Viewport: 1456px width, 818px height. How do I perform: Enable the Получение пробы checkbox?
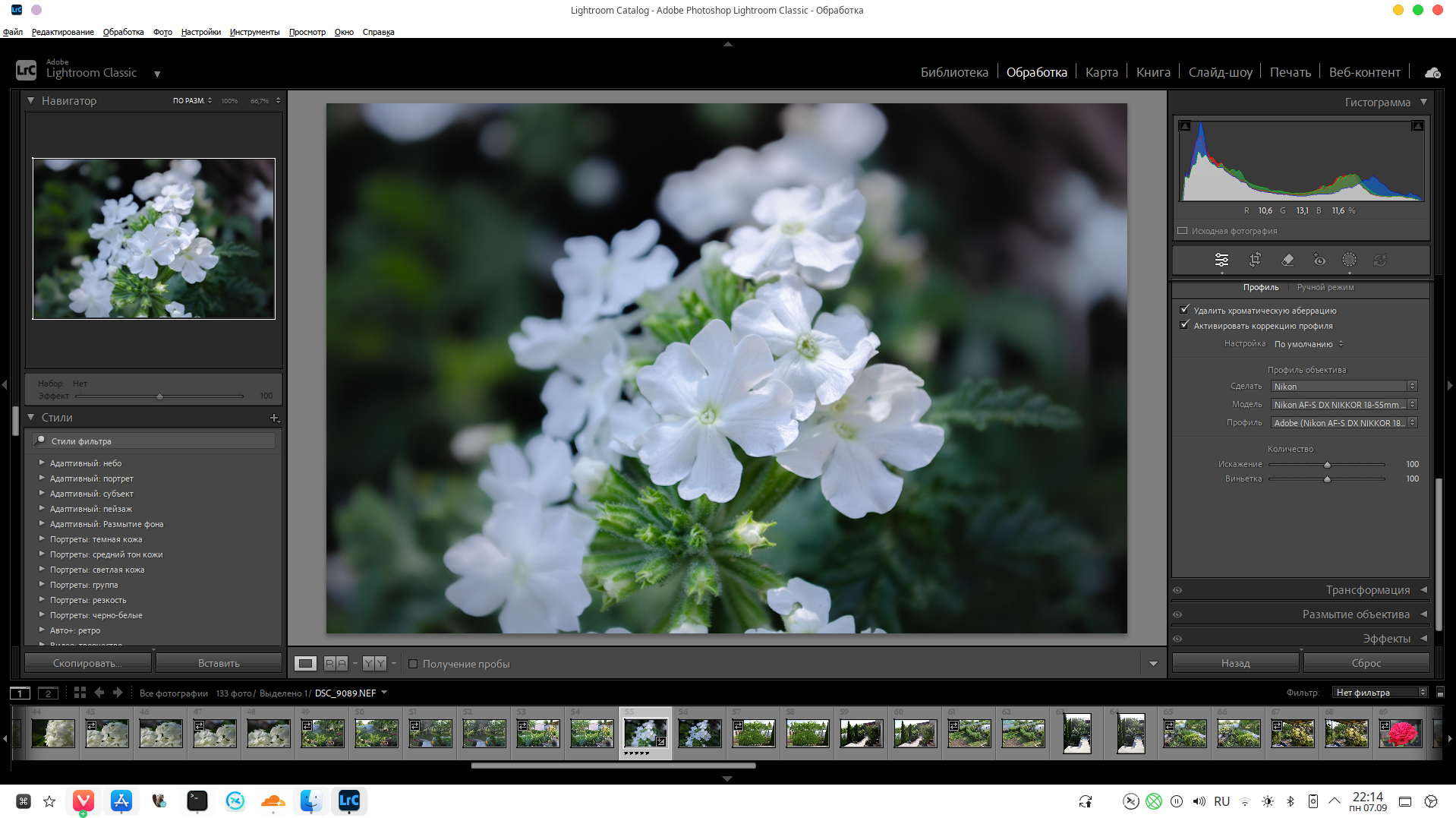click(x=413, y=664)
